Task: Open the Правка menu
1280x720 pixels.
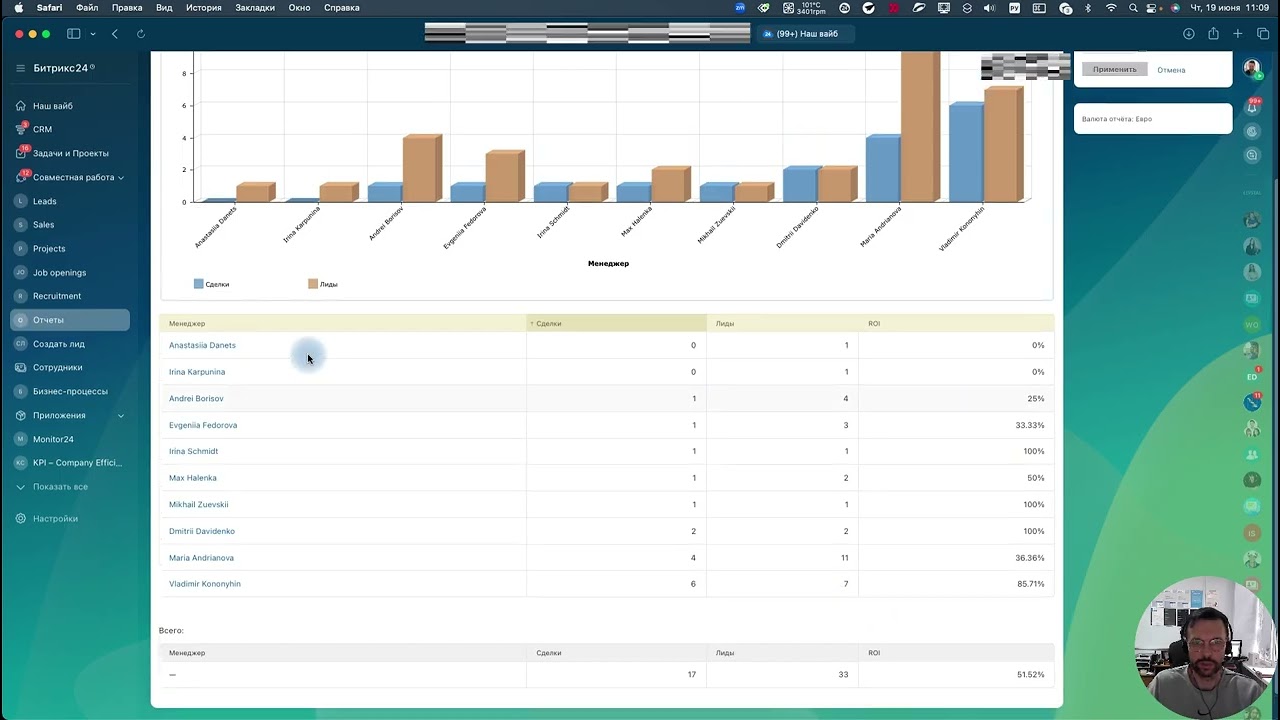Action: 127,8
